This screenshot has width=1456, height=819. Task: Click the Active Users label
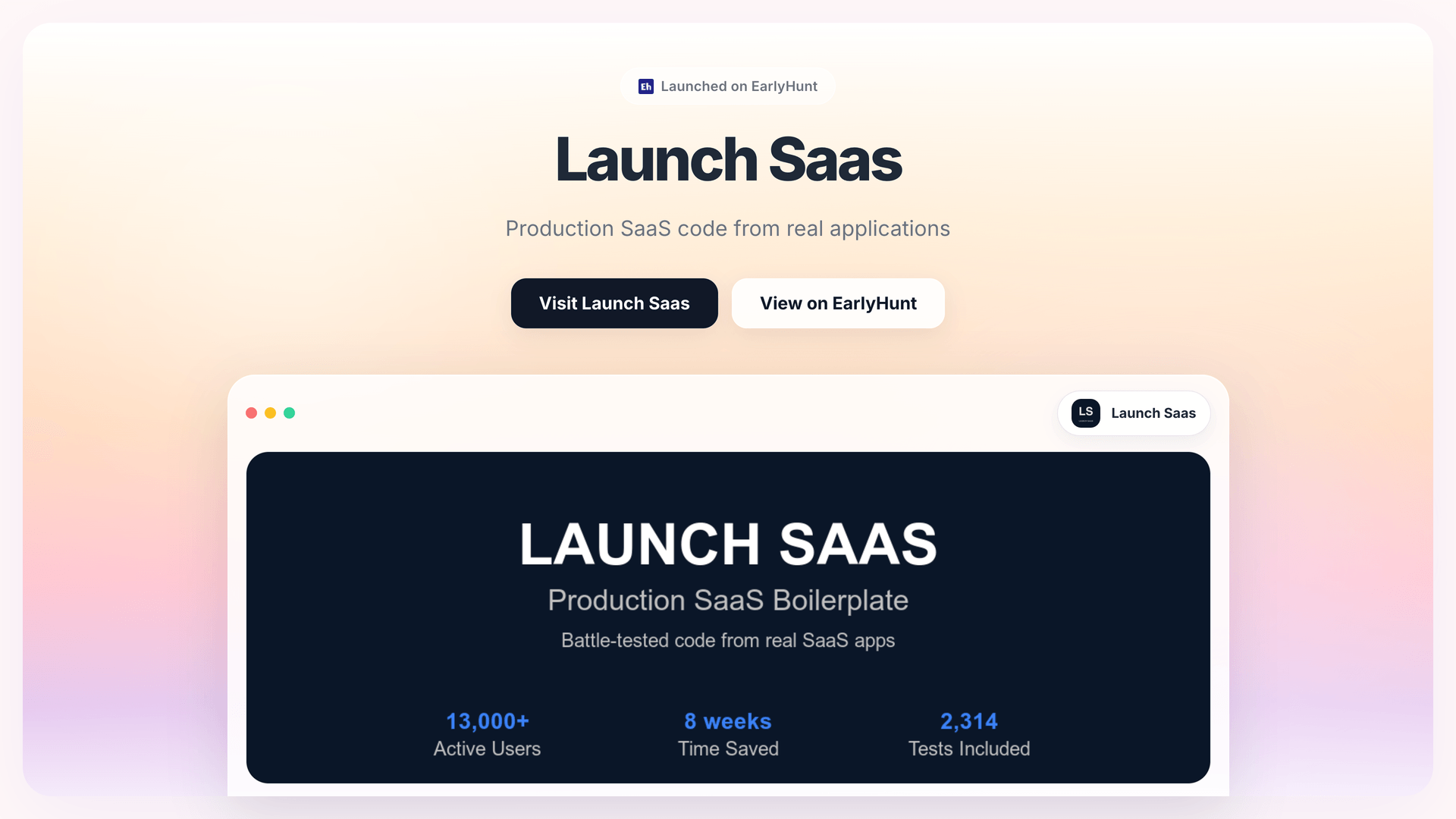pos(488,748)
